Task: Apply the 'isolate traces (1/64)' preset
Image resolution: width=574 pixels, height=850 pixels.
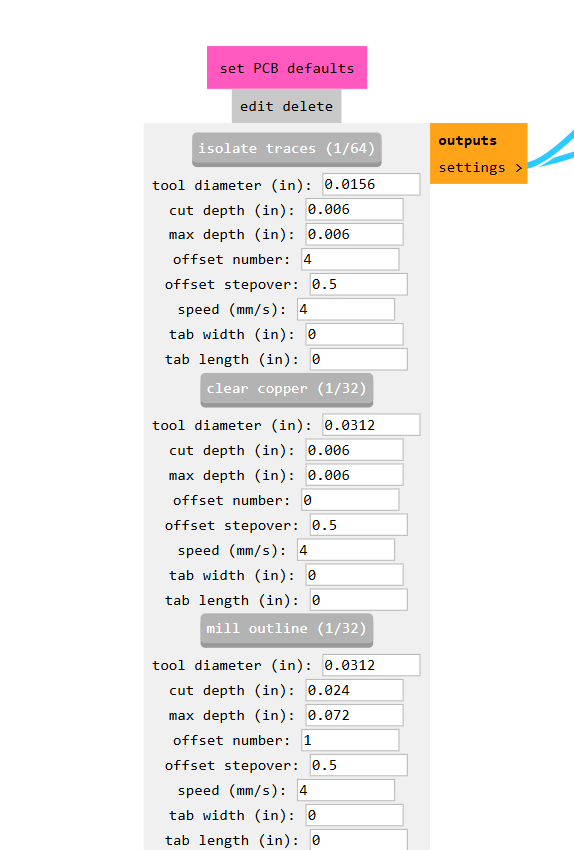Action: (287, 149)
